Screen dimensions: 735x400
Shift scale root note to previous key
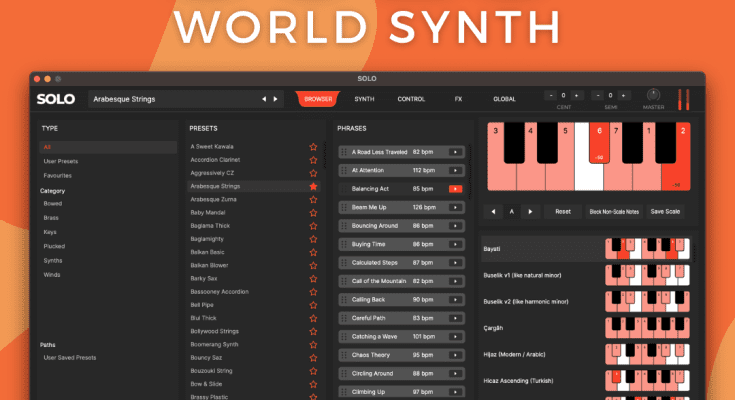[x=493, y=211]
